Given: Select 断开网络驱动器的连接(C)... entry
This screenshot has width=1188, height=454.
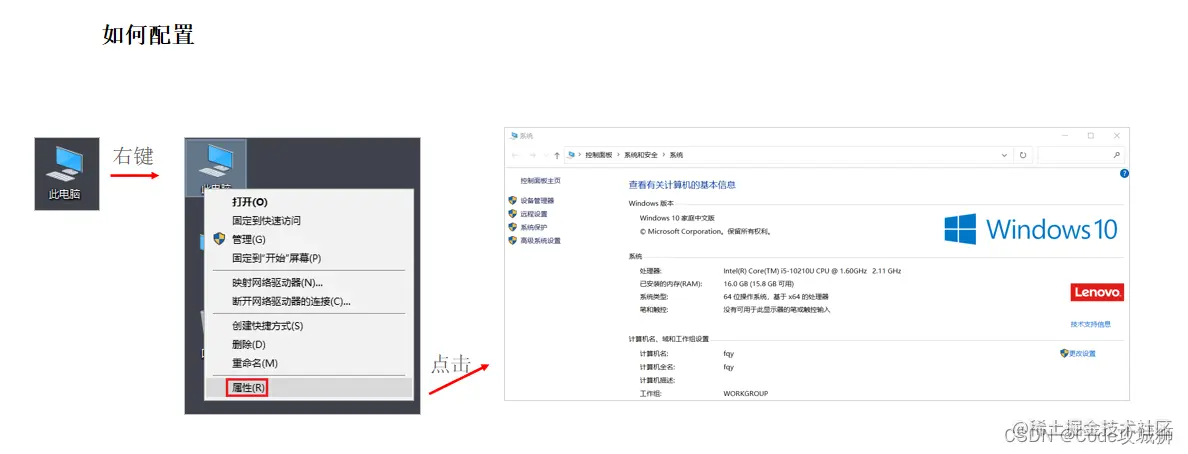Looking at the screenshot, I should pyautogui.click(x=291, y=301).
